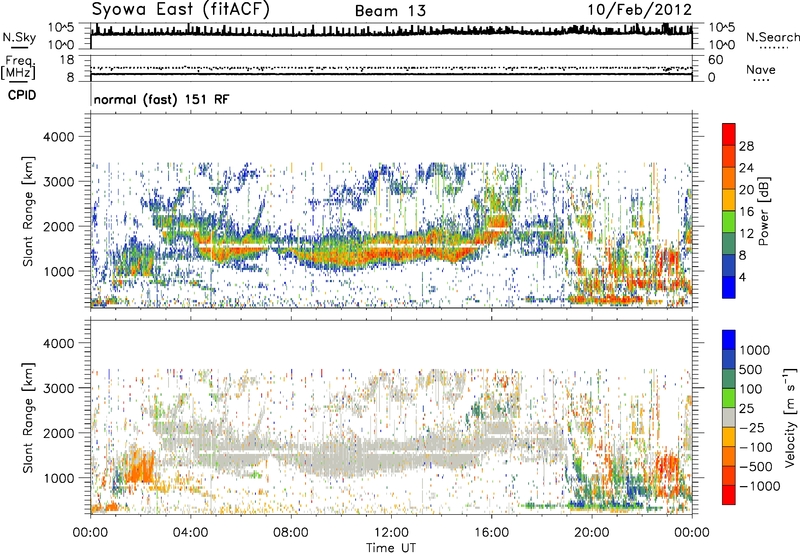Click the '-100' tick on Velocity colorbar
This screenshot has width=800, height=554.
coord(755,447)
